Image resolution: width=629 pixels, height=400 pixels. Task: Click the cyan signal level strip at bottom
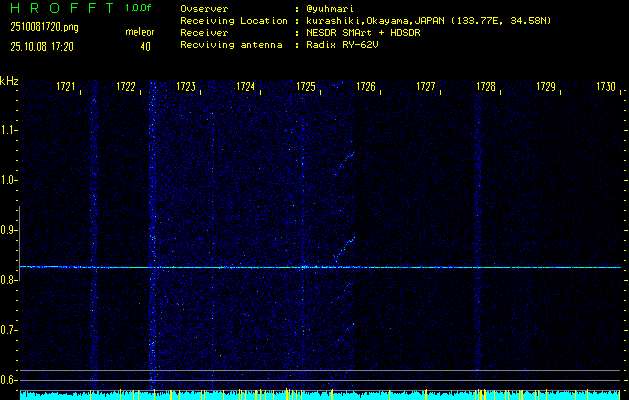(x=320, y=395)
